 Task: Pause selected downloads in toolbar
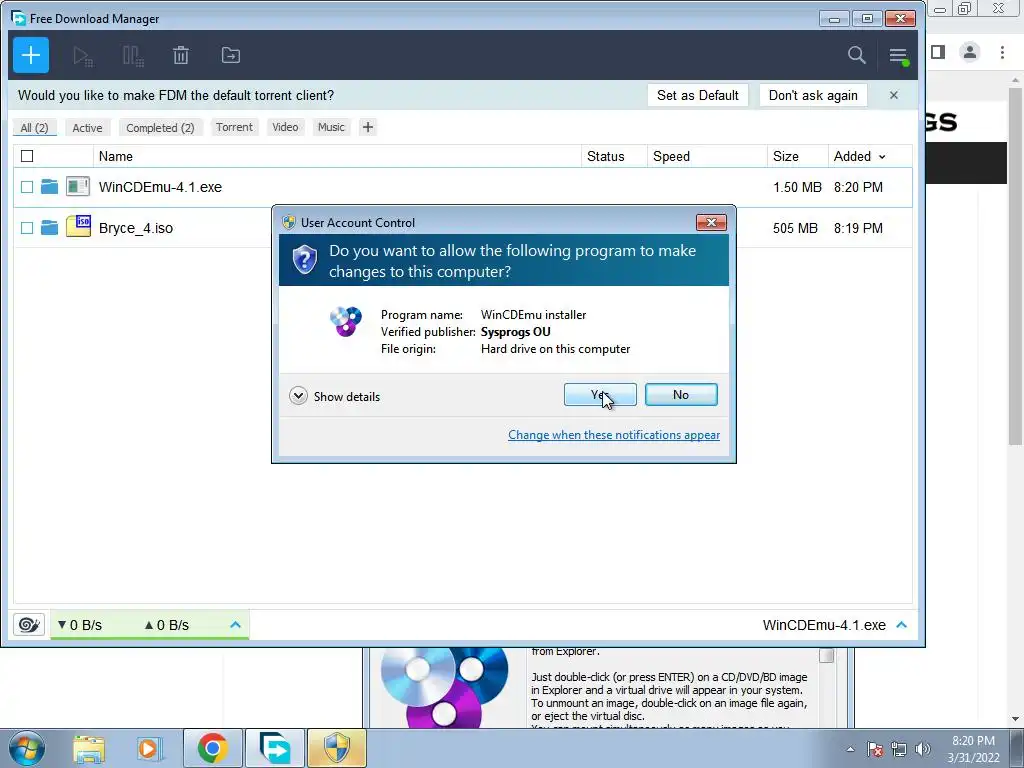(x=133, y=56)
